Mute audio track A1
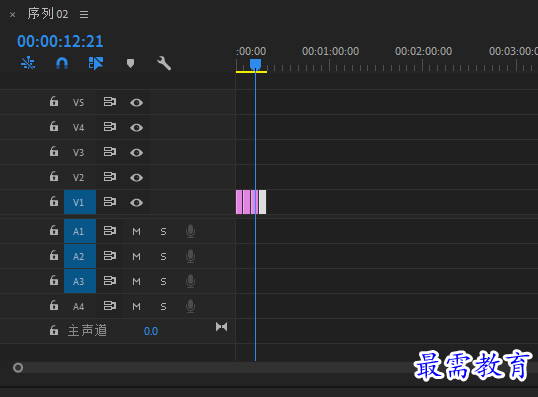This screenshot has height=397, width=538. [137, 232]
